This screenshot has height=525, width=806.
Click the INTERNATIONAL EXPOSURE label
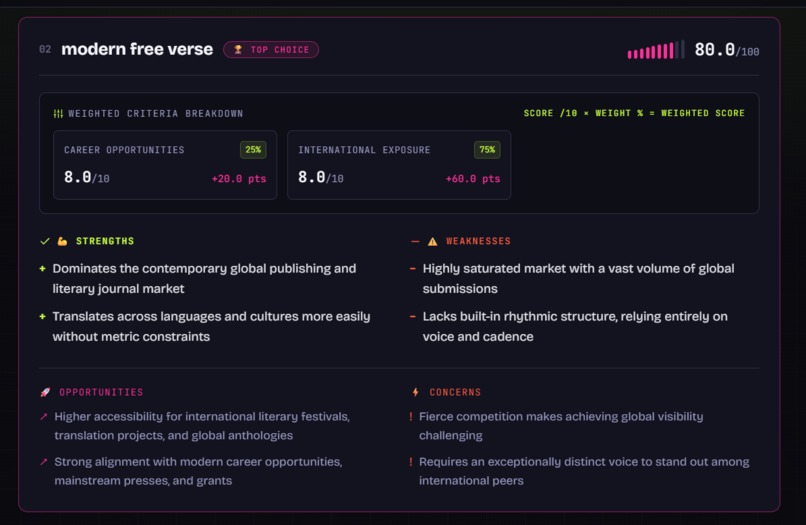[364, 150]
